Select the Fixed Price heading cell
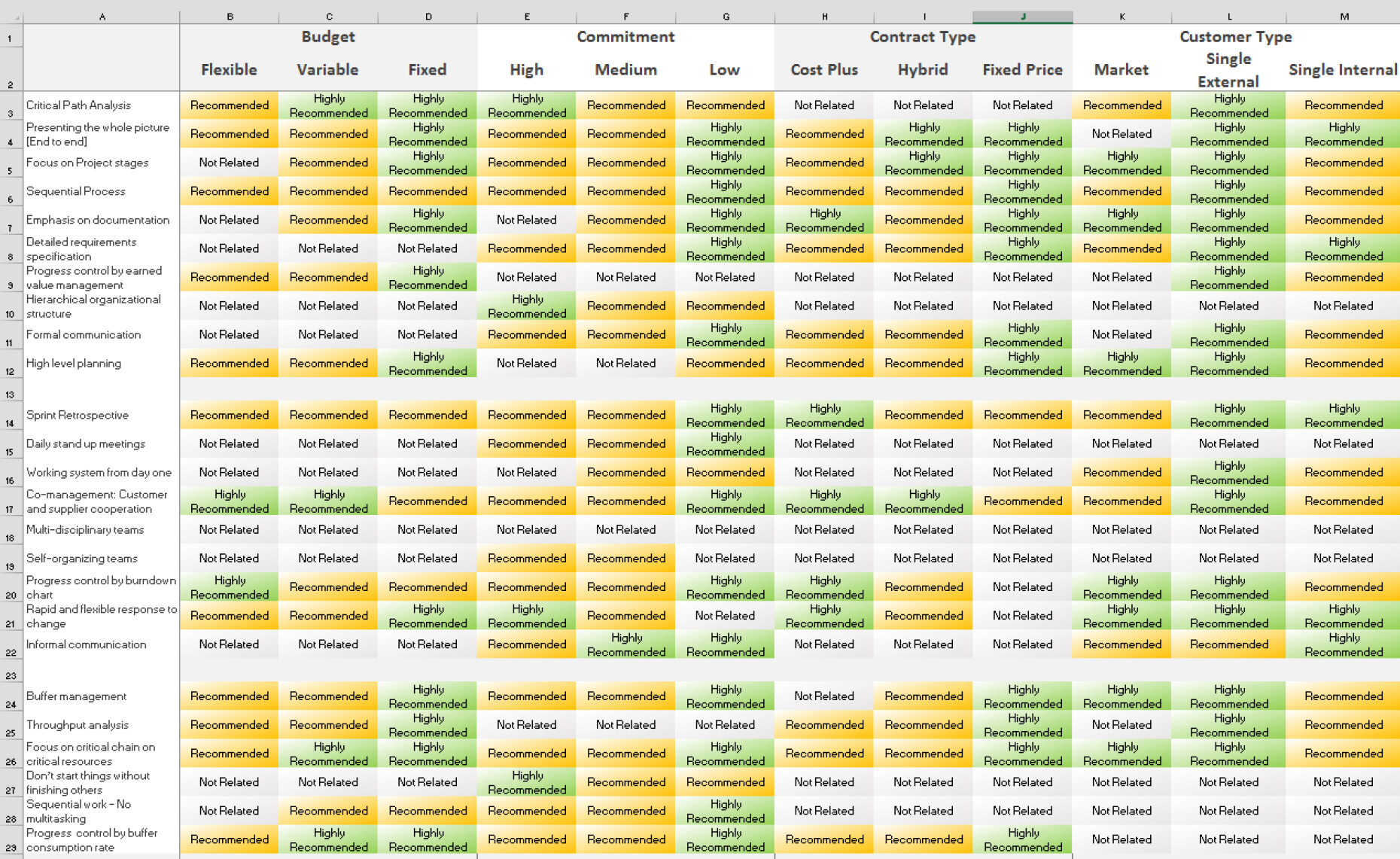Viewport: 1400px width, 859px height. tap(1022, 70)
